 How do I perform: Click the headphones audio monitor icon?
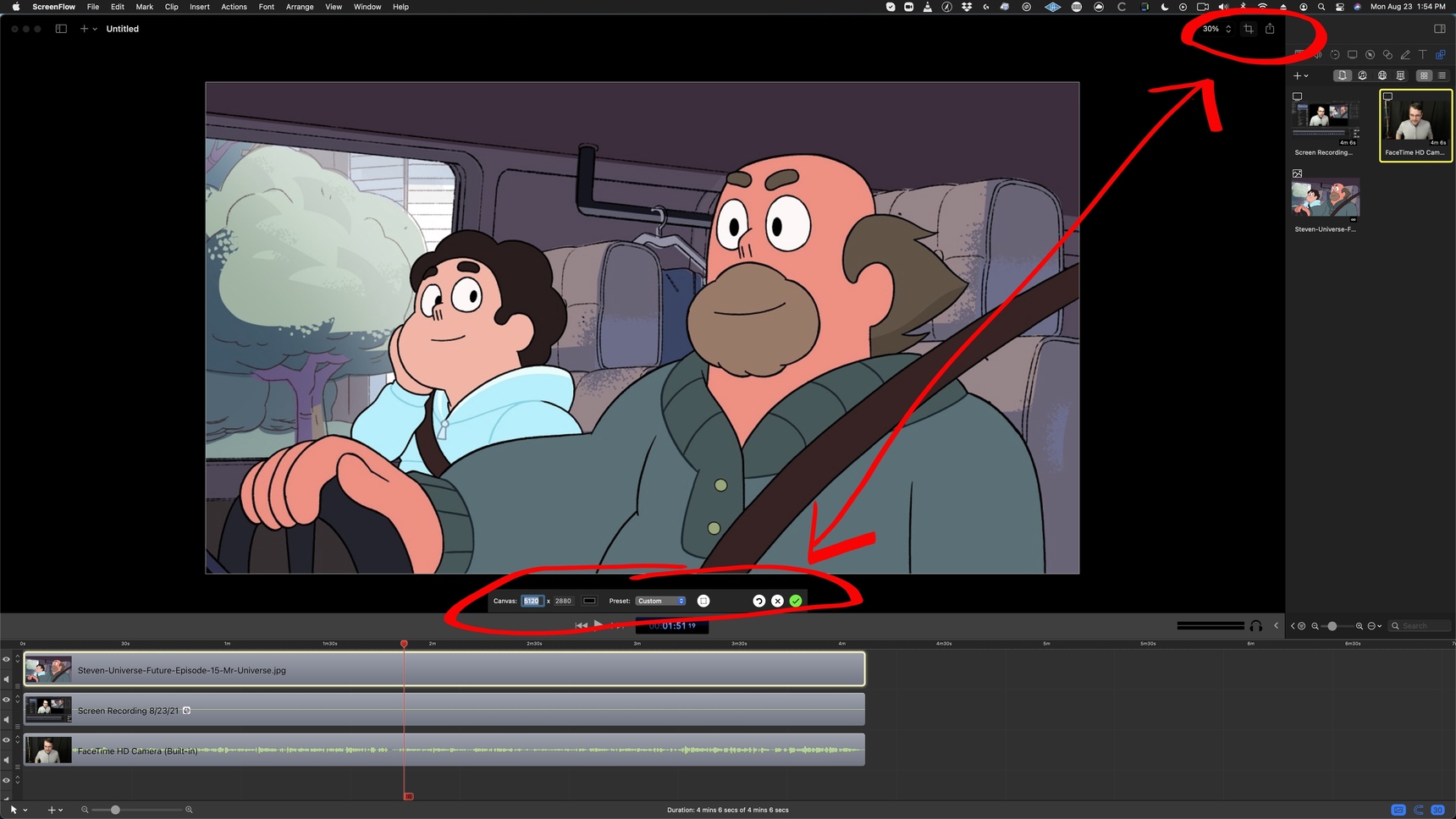pos(1256,626)
